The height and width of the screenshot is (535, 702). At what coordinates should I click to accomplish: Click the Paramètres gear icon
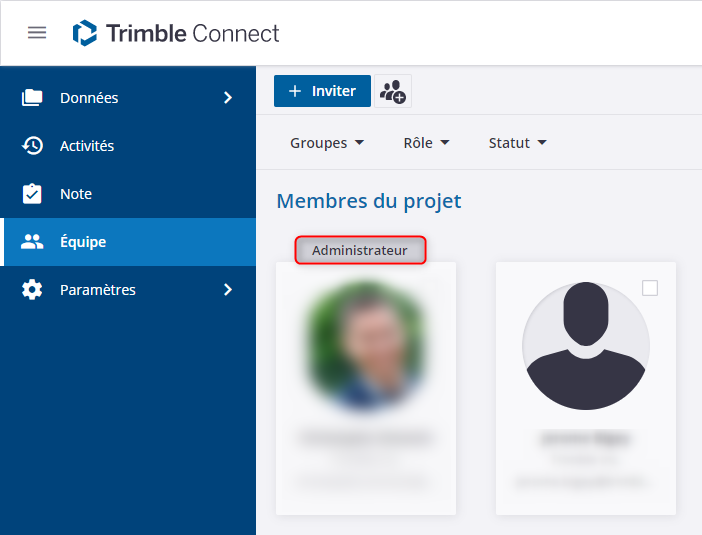33,290
